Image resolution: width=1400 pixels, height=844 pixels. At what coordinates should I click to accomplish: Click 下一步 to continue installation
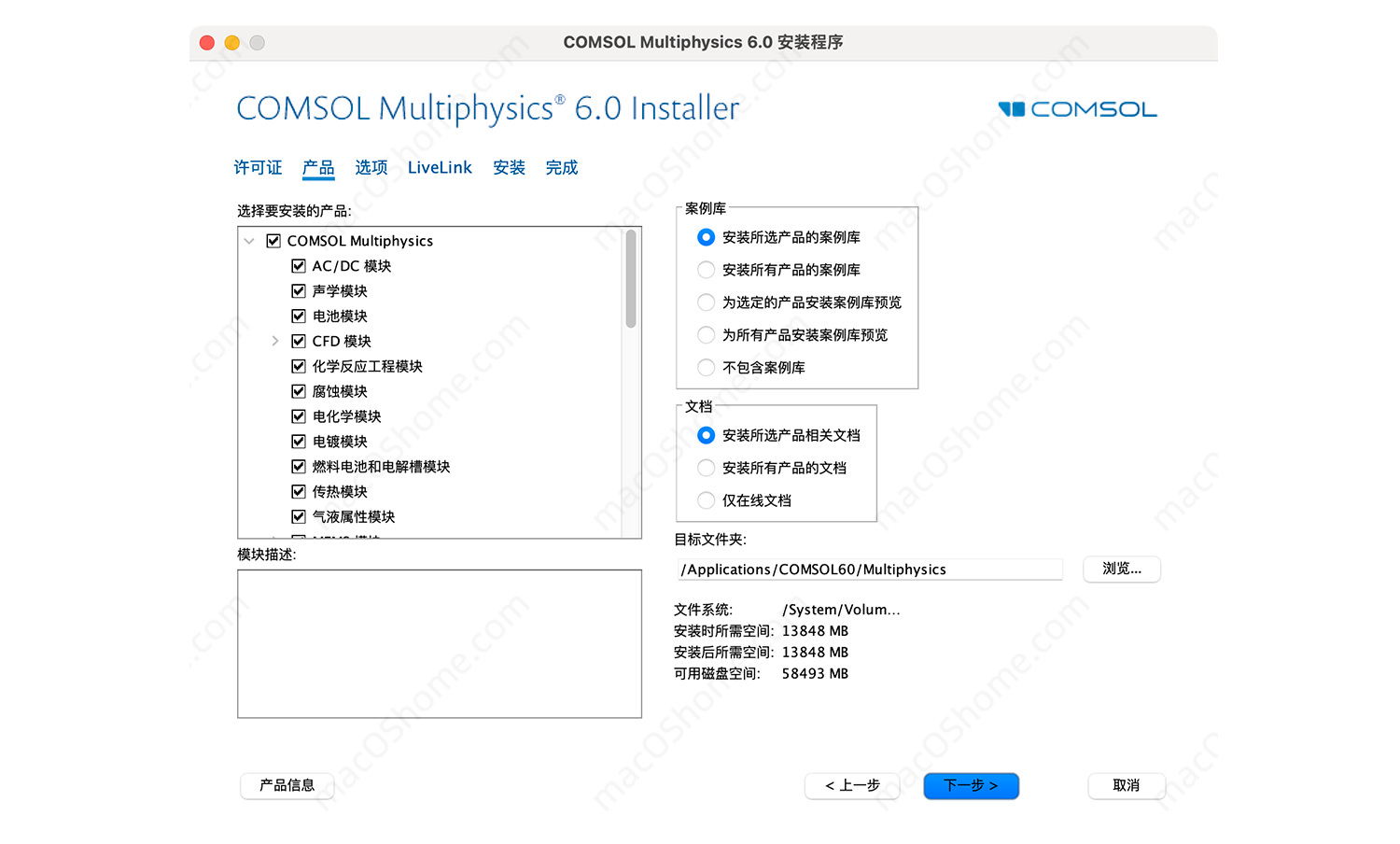pyautogui.click(x=971, y=786)
